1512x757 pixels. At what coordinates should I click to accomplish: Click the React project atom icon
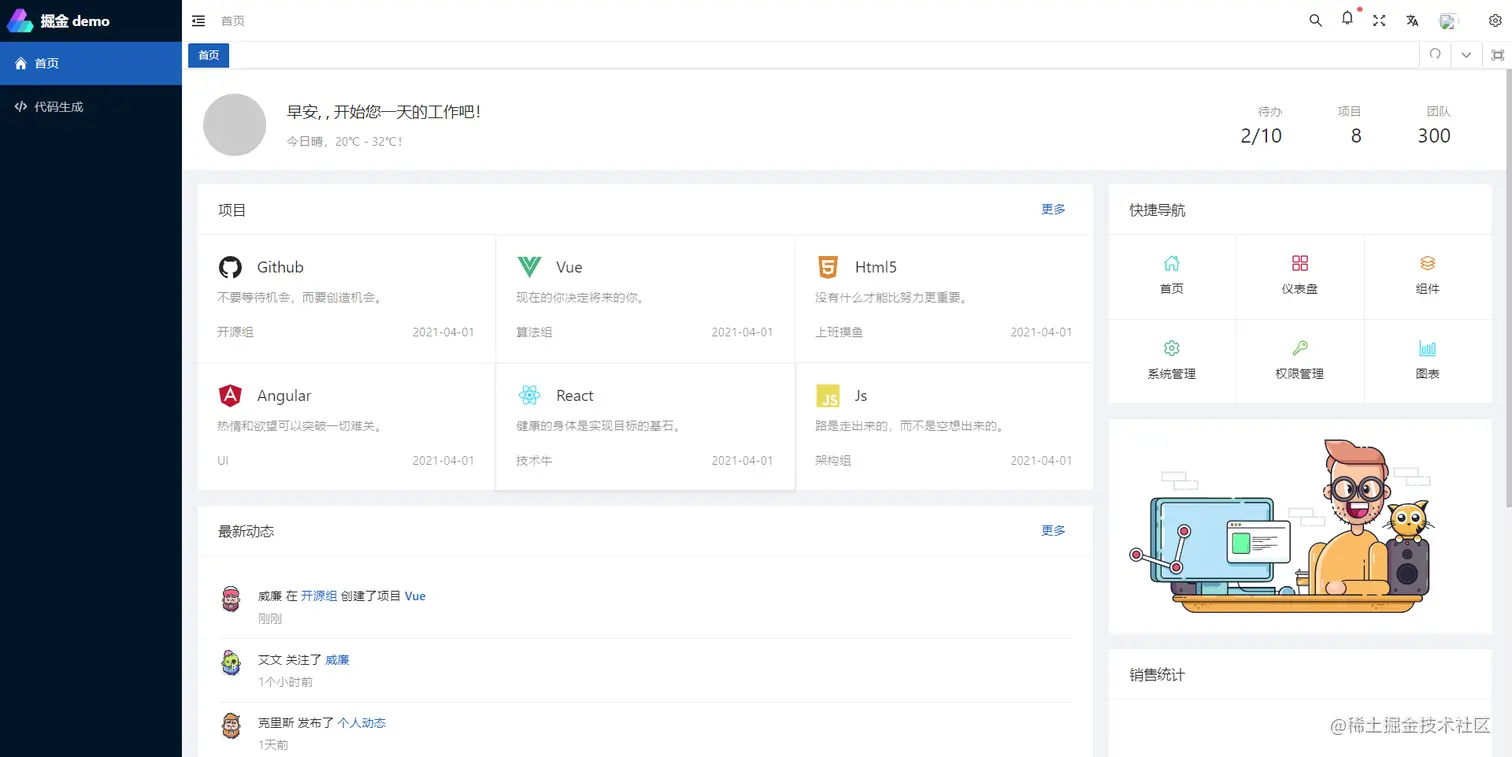pyautogui.click(x=529, y=395)
